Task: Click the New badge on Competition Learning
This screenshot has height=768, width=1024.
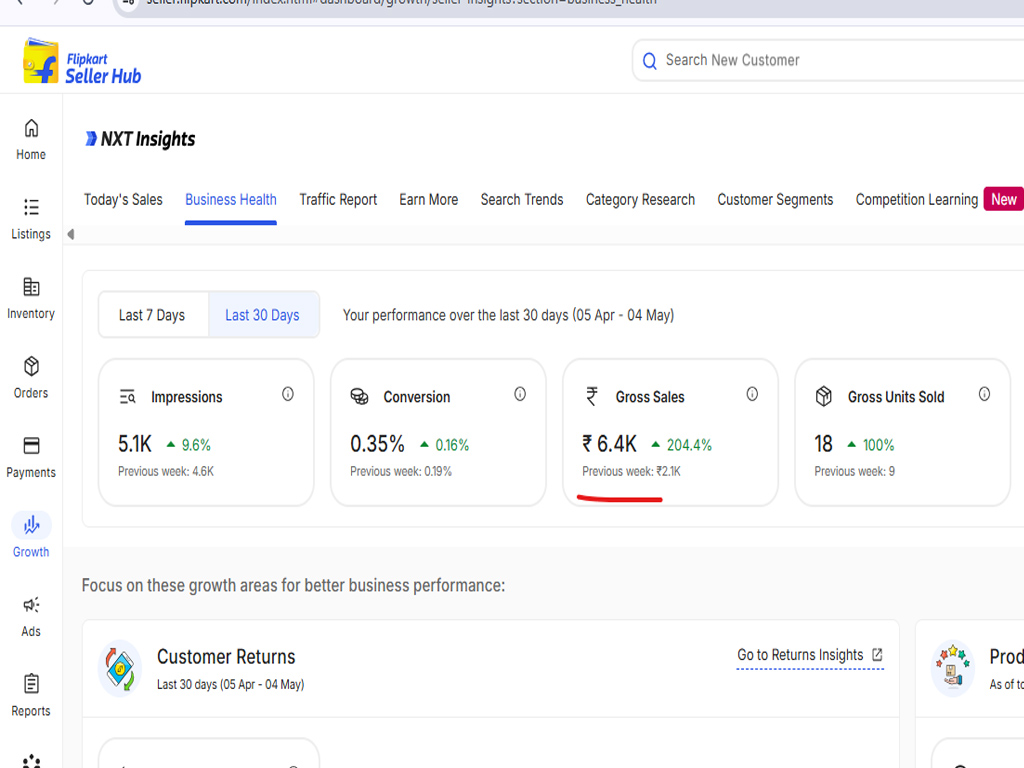Action: tap(1003, 199)
